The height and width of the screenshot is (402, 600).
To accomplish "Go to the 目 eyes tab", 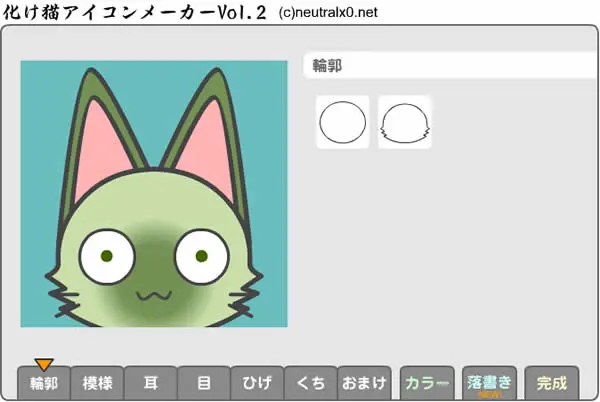I will 204,383.
